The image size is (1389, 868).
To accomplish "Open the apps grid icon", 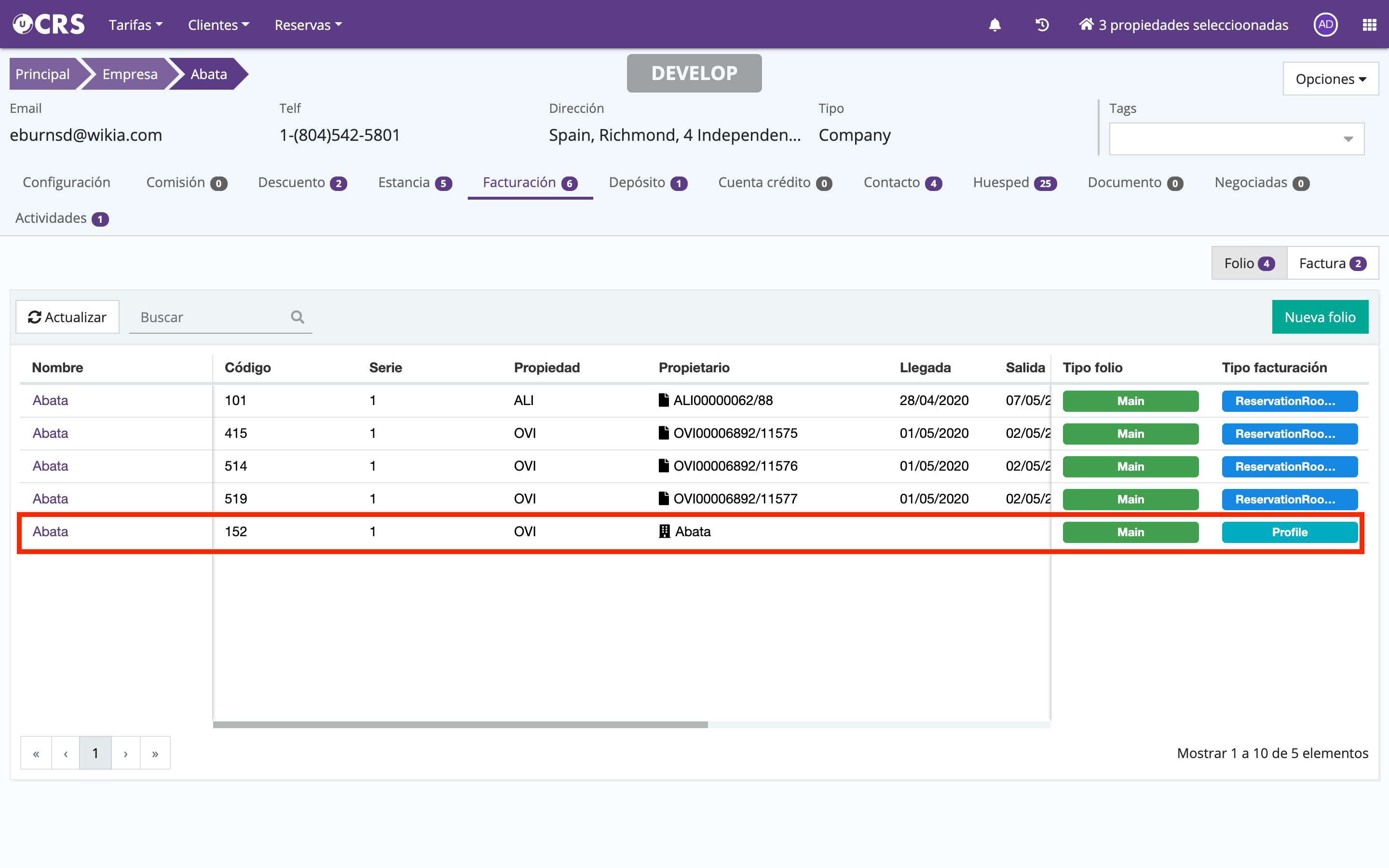I will pyautogui.click(x=1369, y=25).
